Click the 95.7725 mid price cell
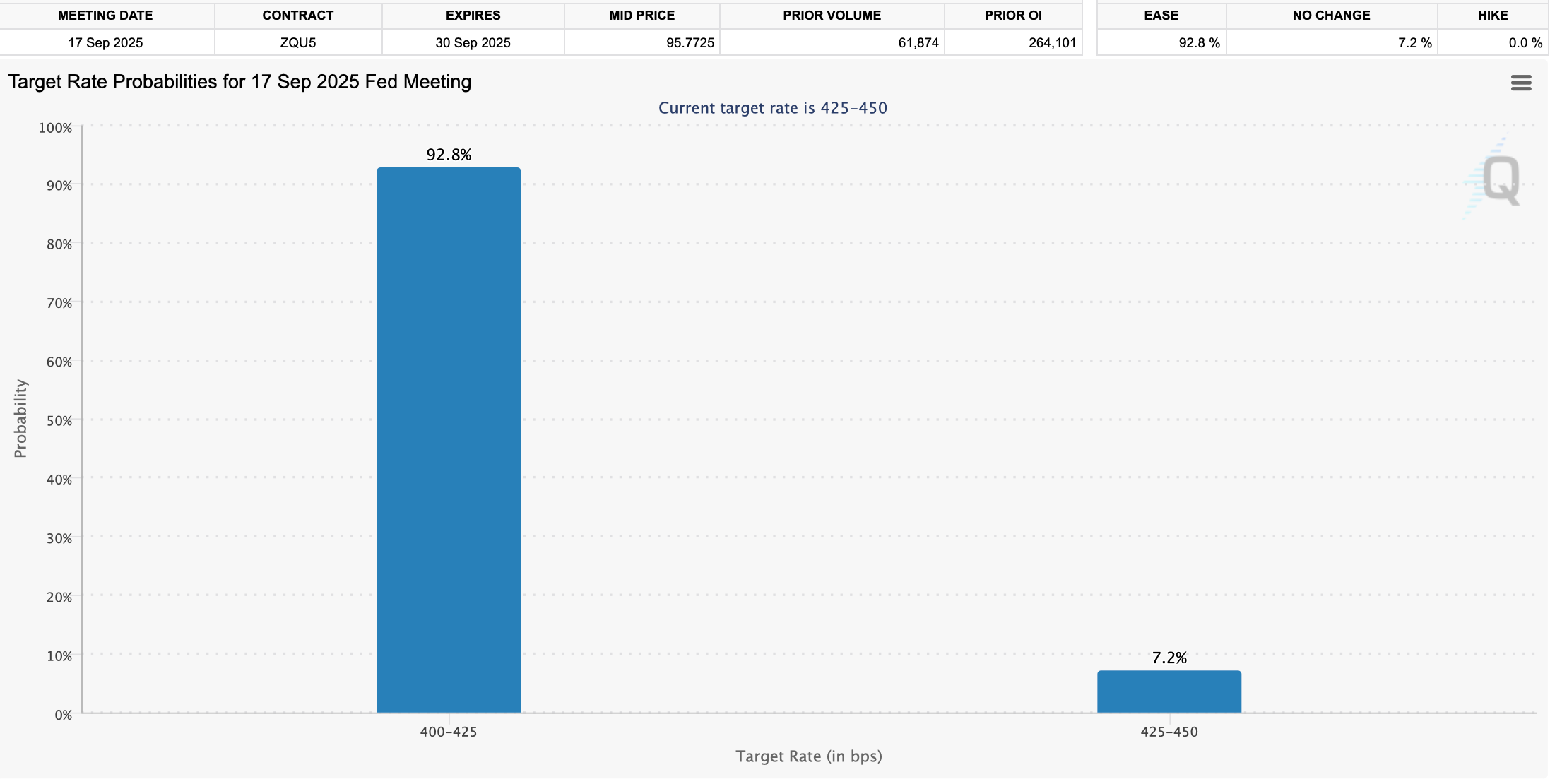 tap(690, 43)
